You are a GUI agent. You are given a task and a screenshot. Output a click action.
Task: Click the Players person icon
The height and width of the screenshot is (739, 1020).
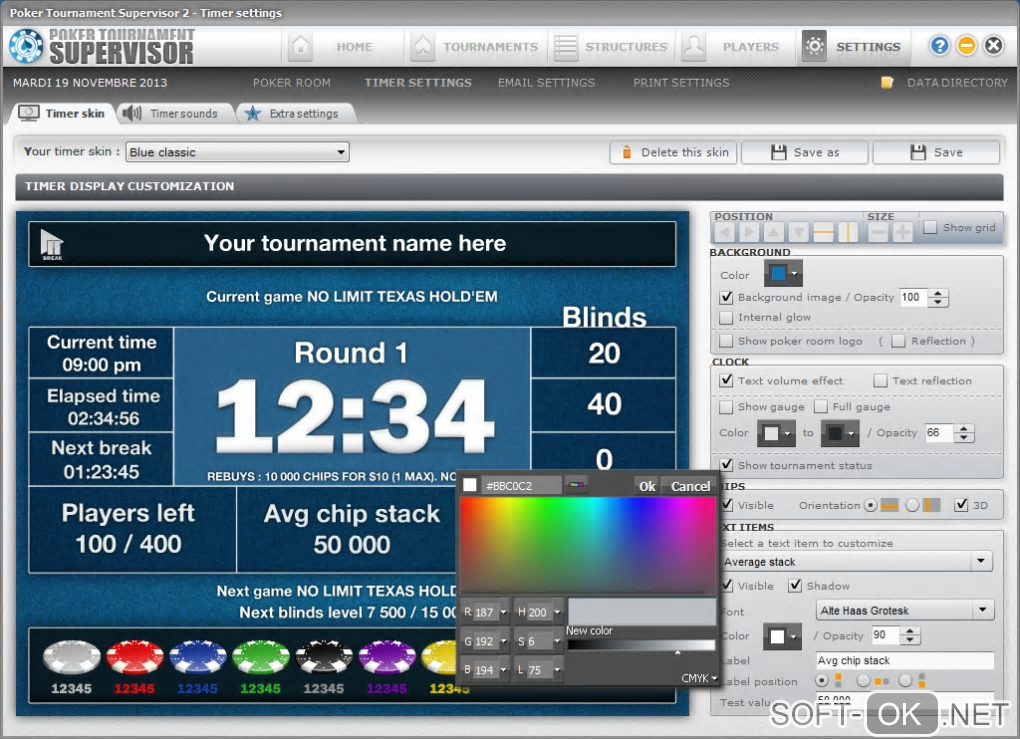pyautogui.click(x=693, y=47)
